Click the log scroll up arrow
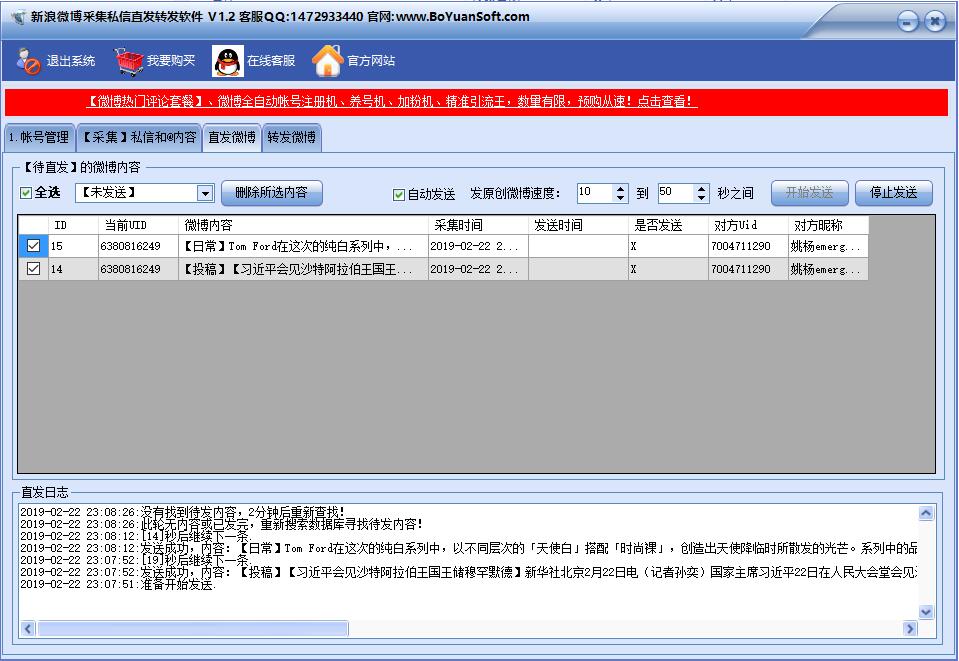959x661 pixels. point(926,513)
